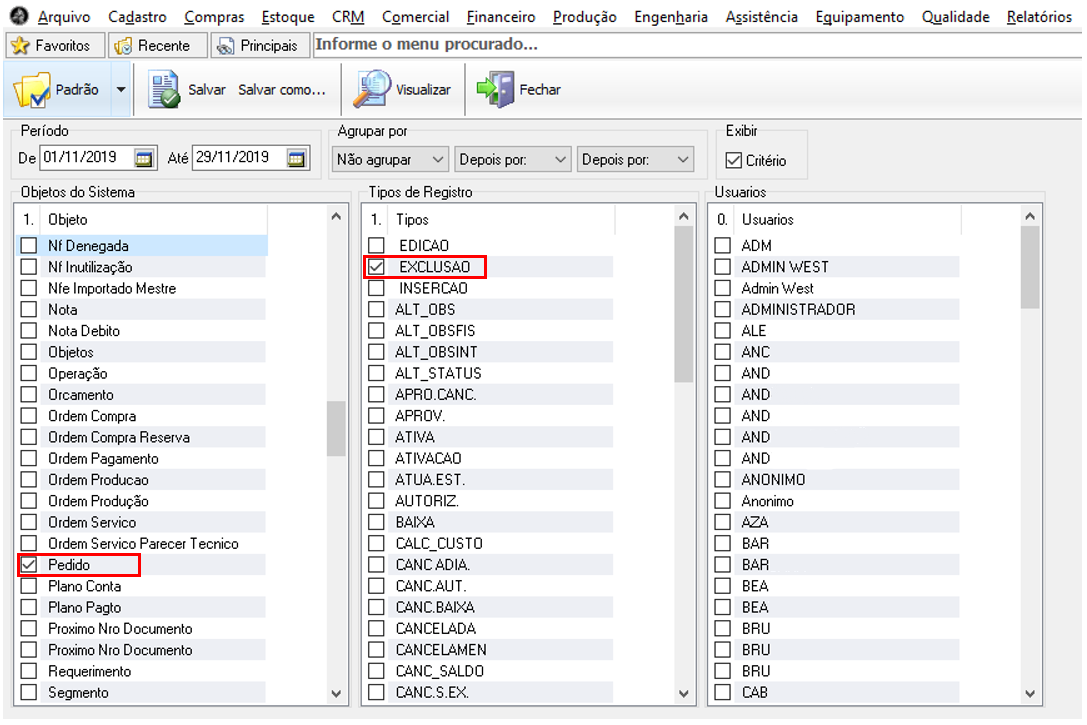1087x725 pixels.
Task: Select the AZA user row
Action: tap(837, 523)
